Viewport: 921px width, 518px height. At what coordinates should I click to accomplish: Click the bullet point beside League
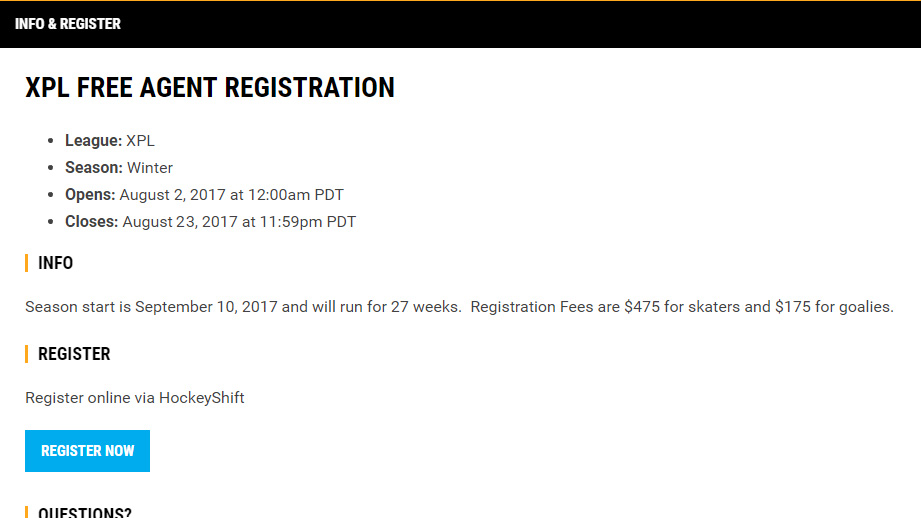[x=52, y=141]
